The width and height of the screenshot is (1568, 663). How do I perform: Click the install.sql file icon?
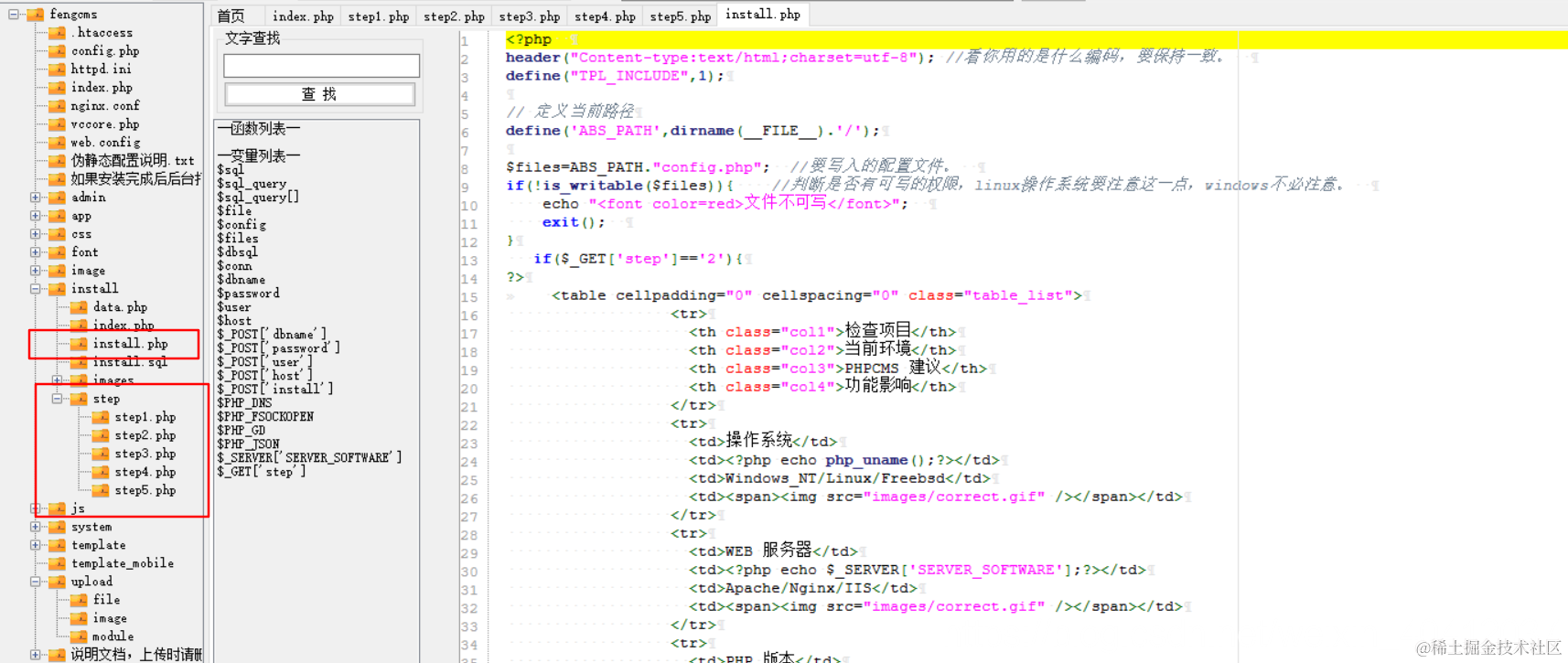(x=80, y=362)
